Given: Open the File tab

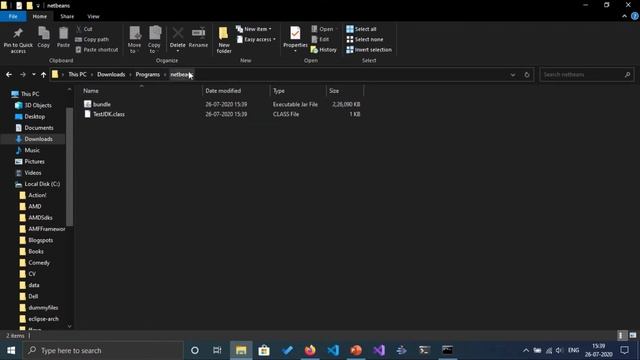Looking at the screenshot, I should pyautogui.click(x=13, y=16).
